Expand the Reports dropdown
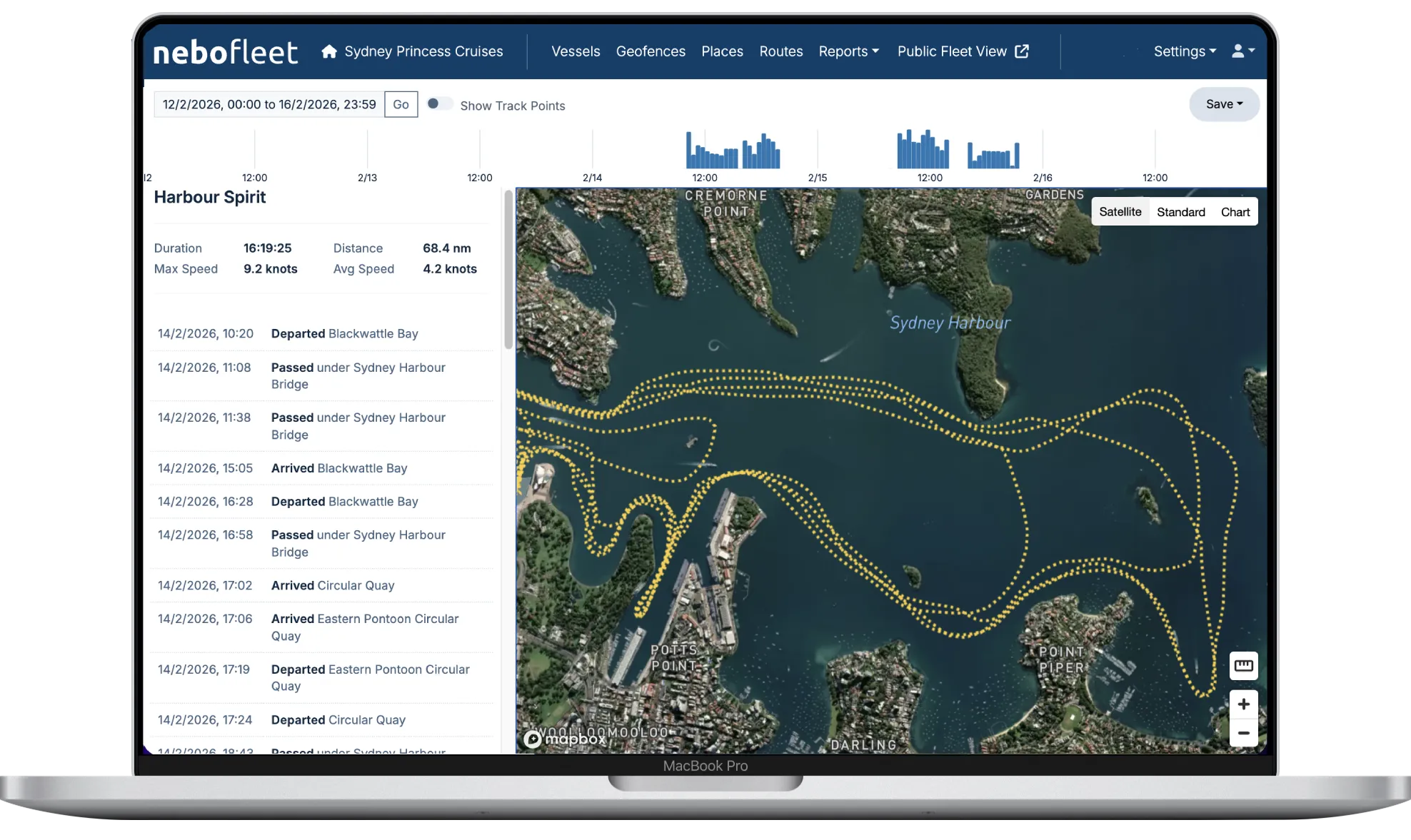This screenshot has width=1411, height=840. pyautogui.click(x=848, y=51)
